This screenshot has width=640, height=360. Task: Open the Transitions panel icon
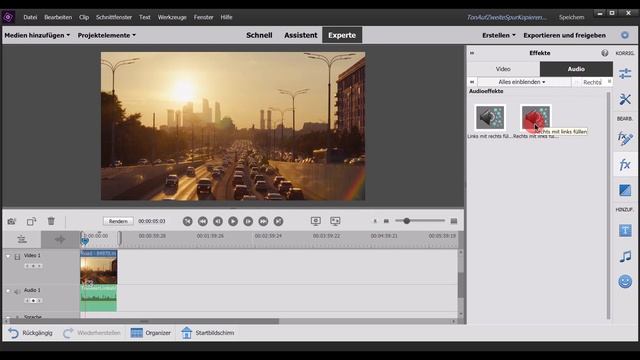click(x=625, y=190)
